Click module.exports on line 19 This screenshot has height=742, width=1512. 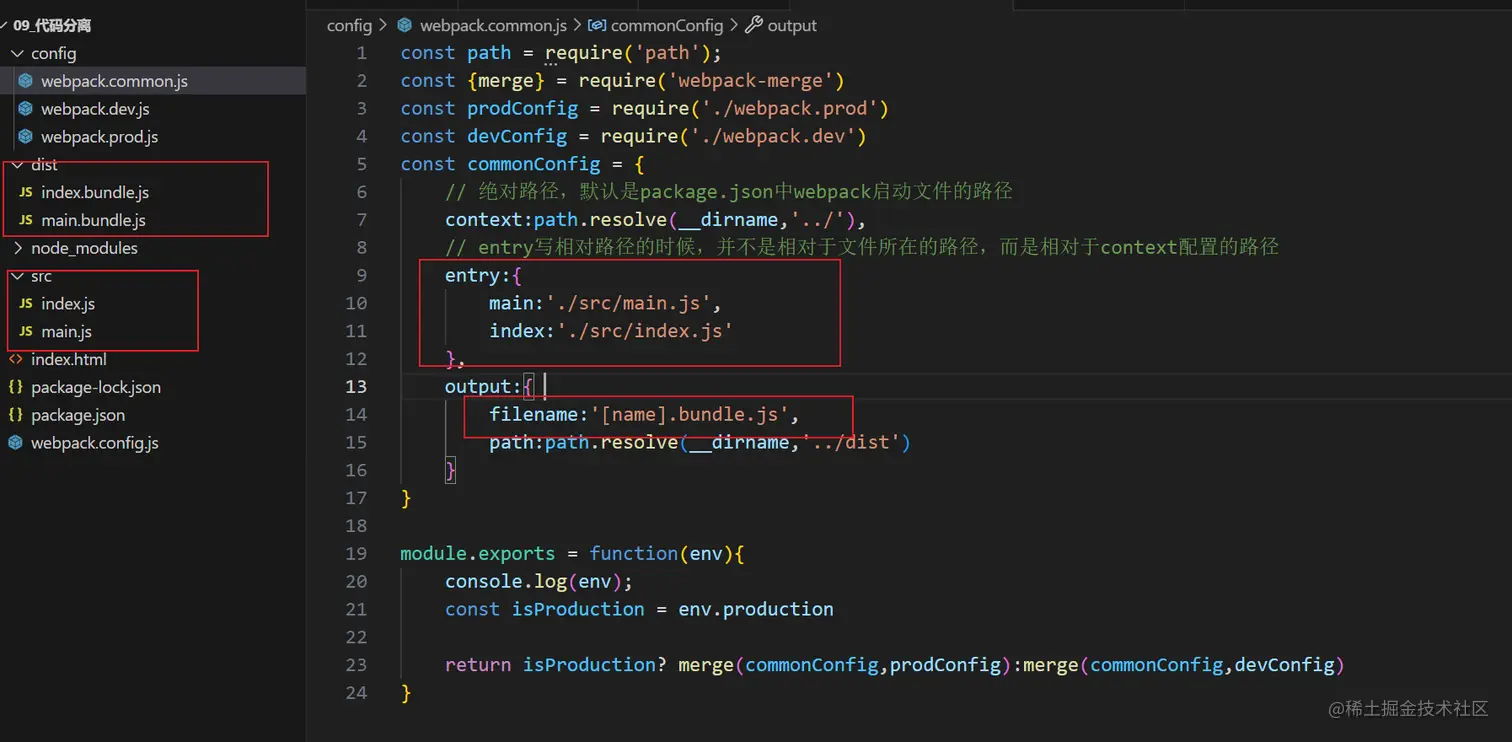pos(478,553)
